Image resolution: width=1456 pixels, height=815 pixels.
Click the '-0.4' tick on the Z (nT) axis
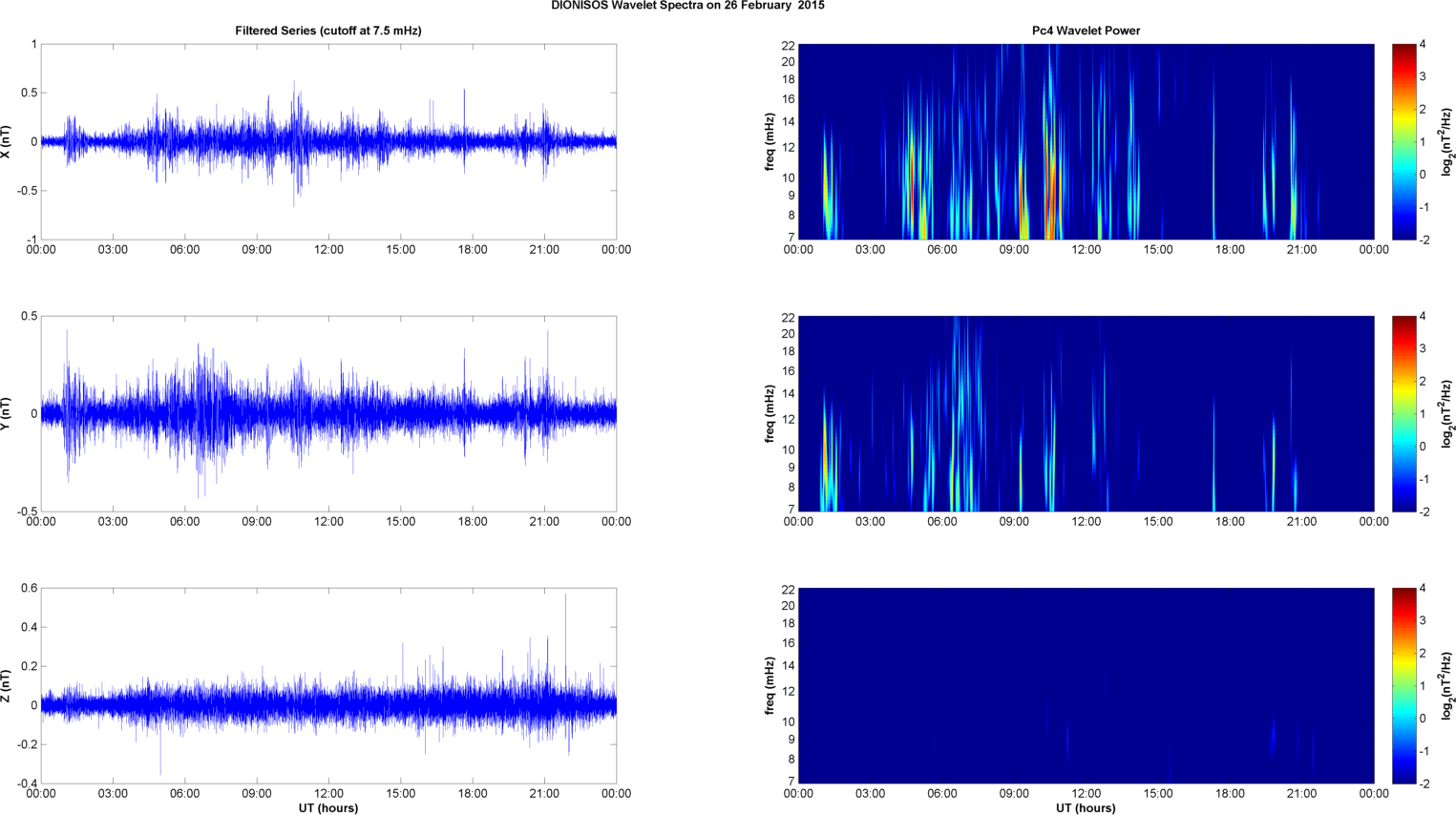27,784
